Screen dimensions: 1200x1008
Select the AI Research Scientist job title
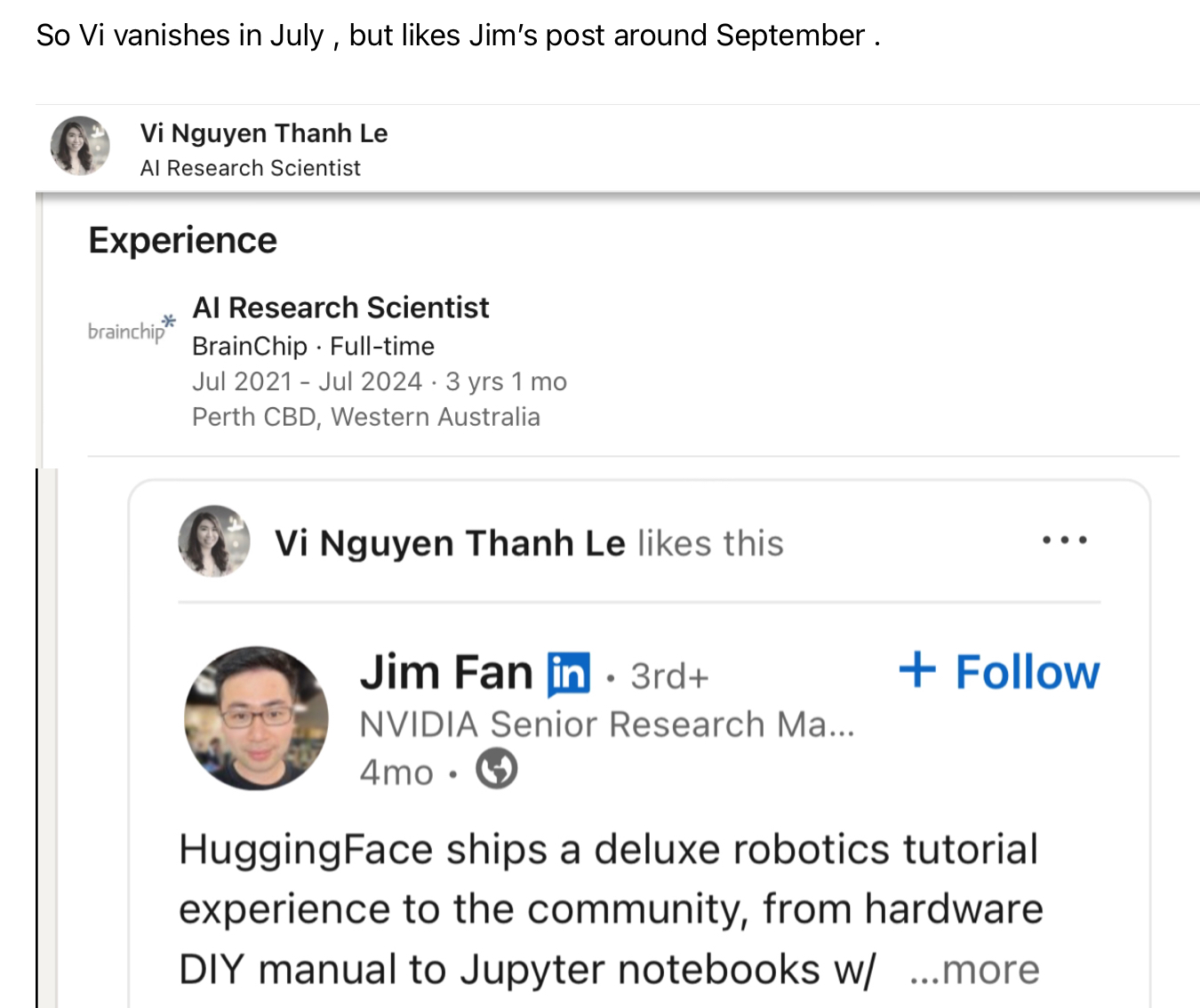pyautogui.click(x=340, y=308)
